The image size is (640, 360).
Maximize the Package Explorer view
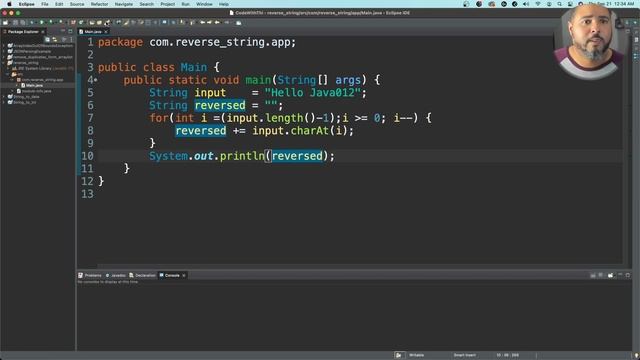click(70, 31)
